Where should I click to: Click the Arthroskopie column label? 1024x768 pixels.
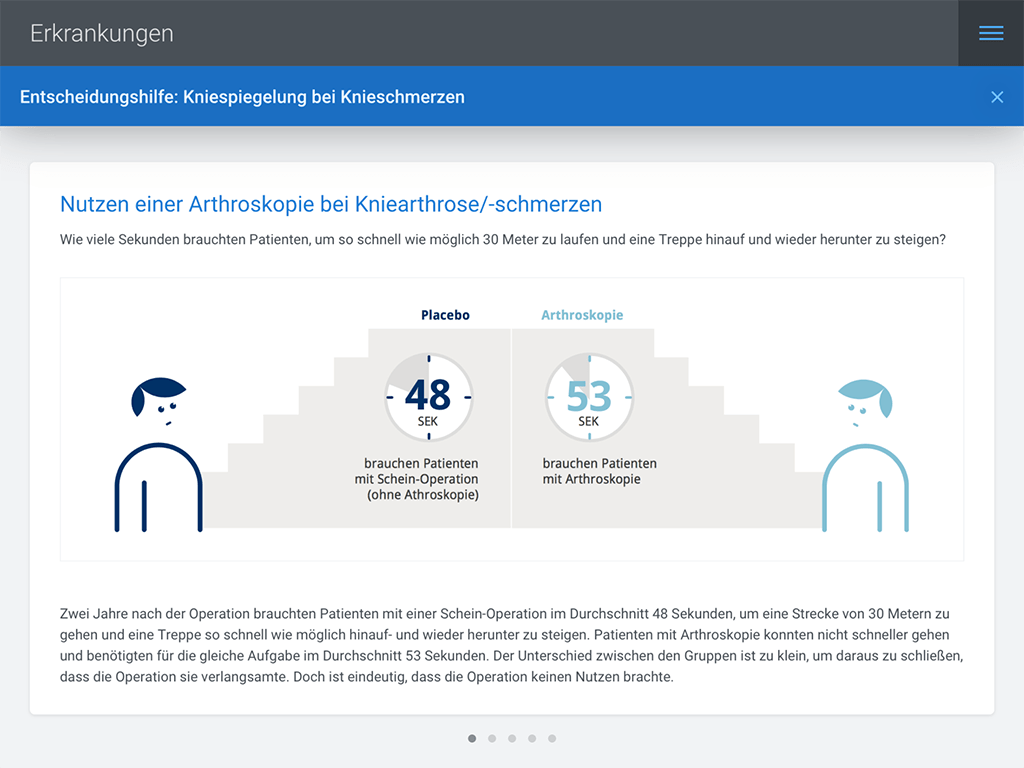pyautogui.click(x=582, y=315)
